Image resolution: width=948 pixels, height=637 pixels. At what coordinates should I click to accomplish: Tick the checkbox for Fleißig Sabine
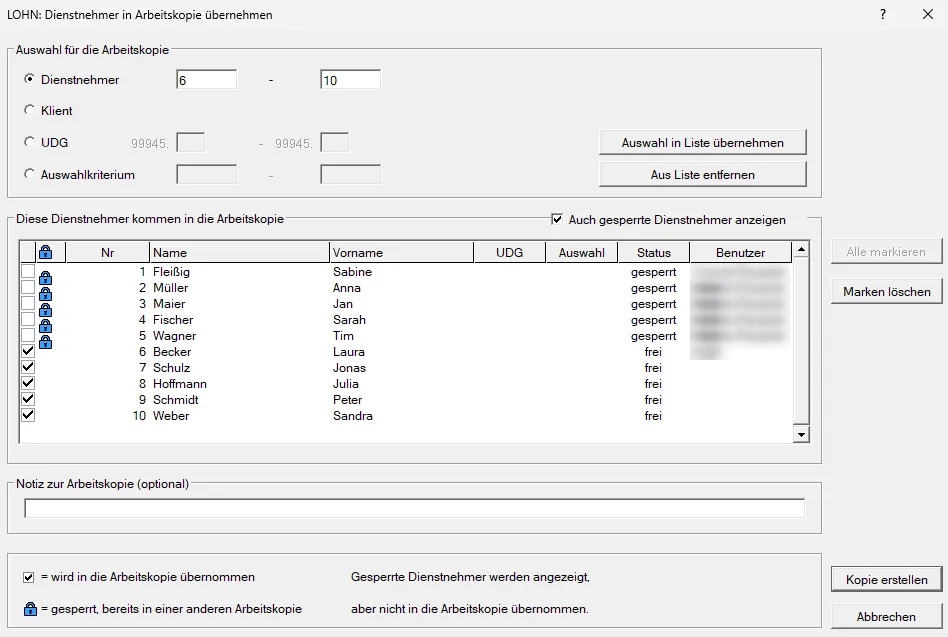click(28, 271)
